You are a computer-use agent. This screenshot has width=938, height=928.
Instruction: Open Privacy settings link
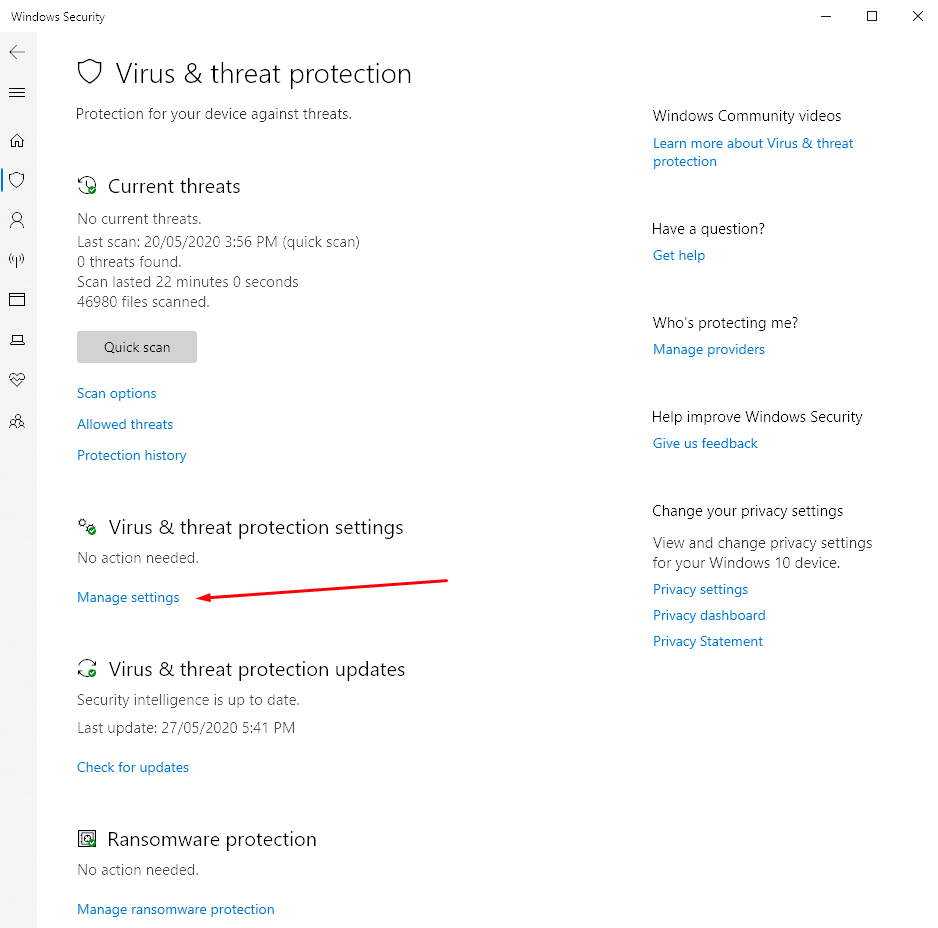pos(701,589)
